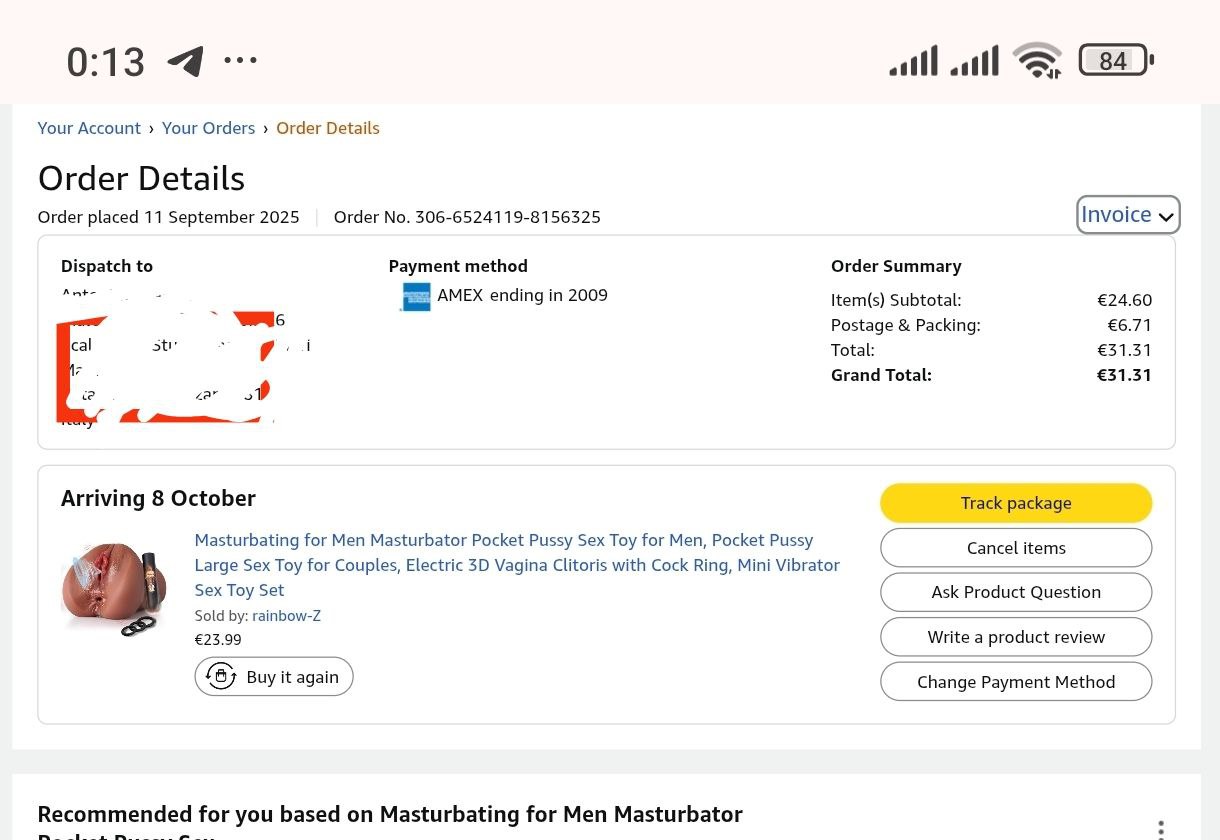This screenshot has width=1220, height=840.
Task: Tap the first cellular signal bars icon
Action: tap(913, 61)
